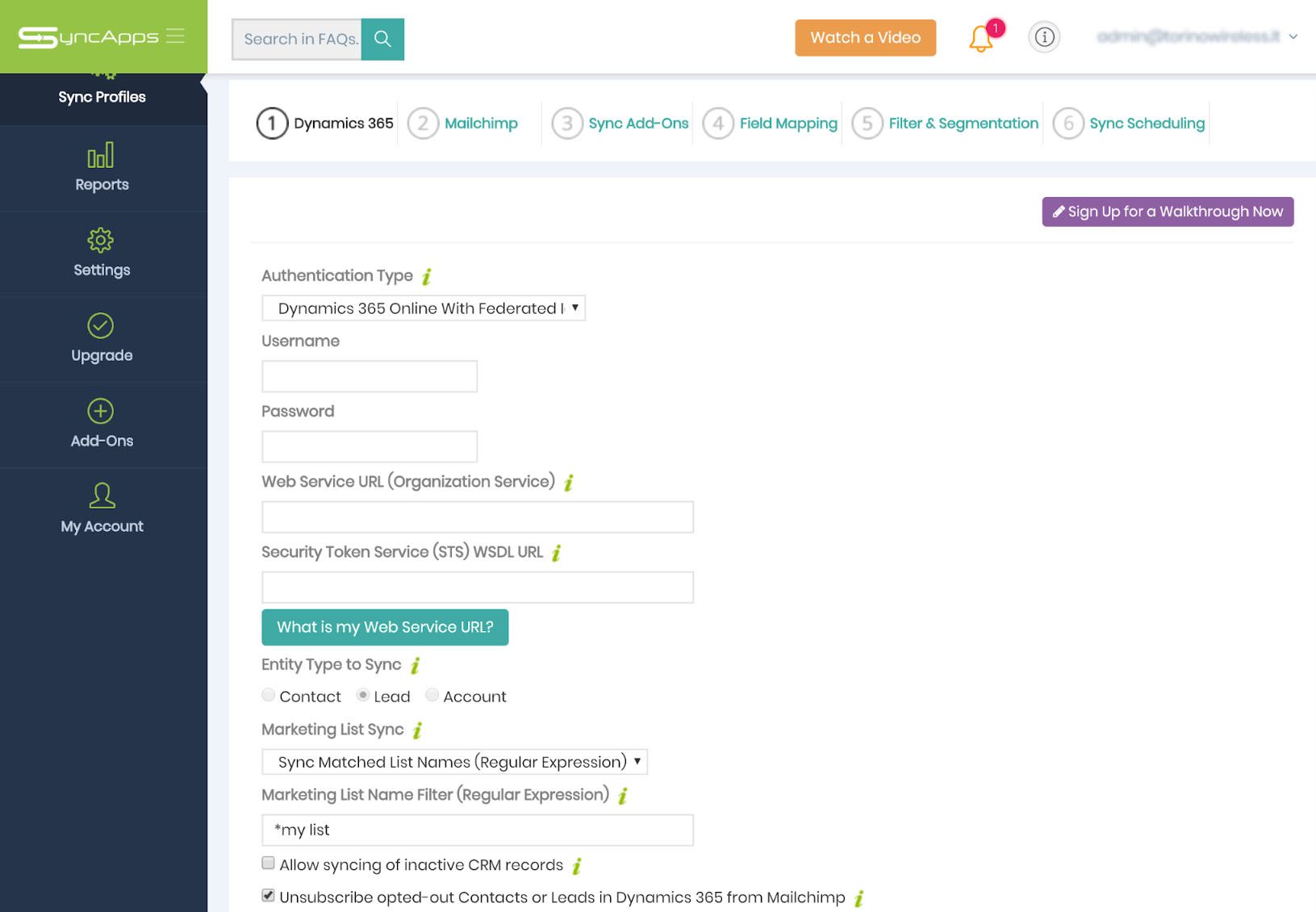Go to the Filter & Segmentation step tab
The height and width of the screenshot is (912, 1316).
pos(963,123)
